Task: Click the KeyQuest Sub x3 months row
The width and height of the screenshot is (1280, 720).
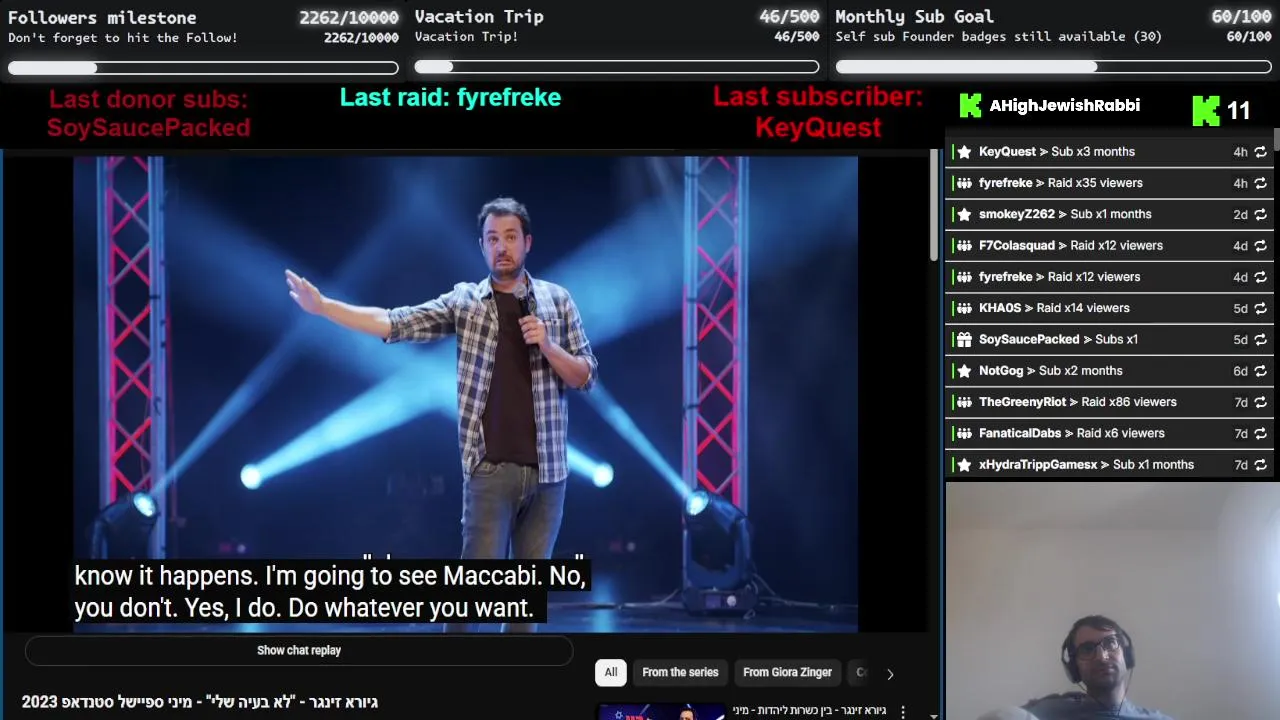Action: point(1110,152)
